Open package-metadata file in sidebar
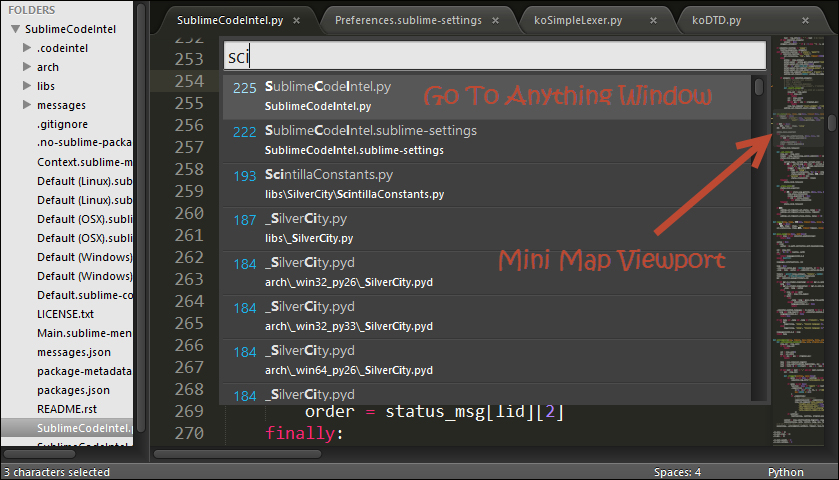The height and width of the screenshot is (480, 839). 85,371
